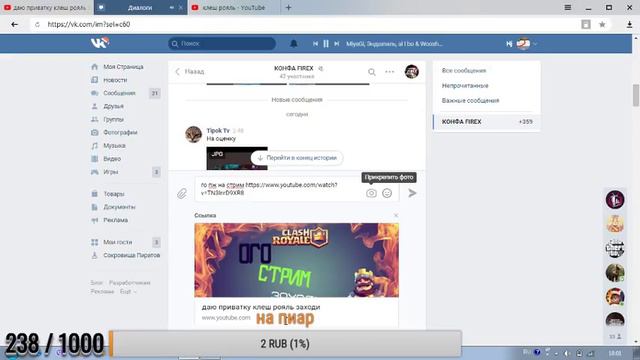Viewport: 640px width, 360px height.
Task: Remove the link preview attachment
Action: click(396, 215)
